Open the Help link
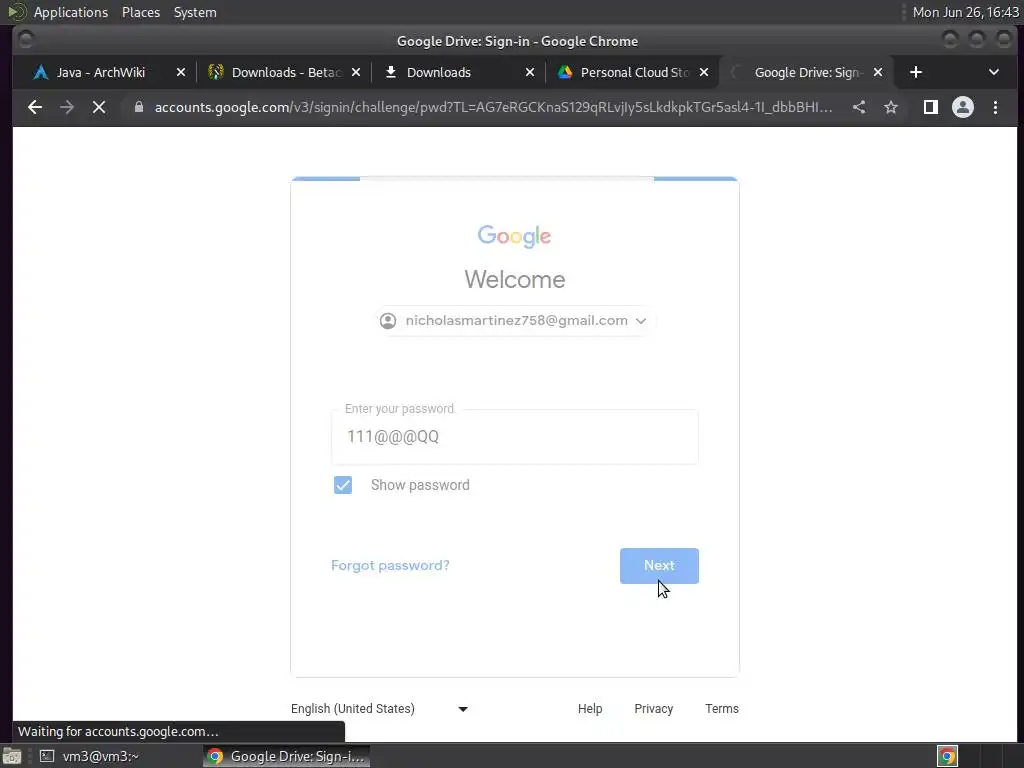Screen dimensions: 1024x768 [x=590, y=709]
